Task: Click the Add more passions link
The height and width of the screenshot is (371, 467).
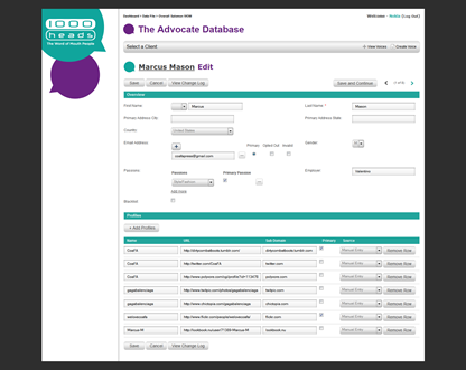Action: (x=179, y=191)
